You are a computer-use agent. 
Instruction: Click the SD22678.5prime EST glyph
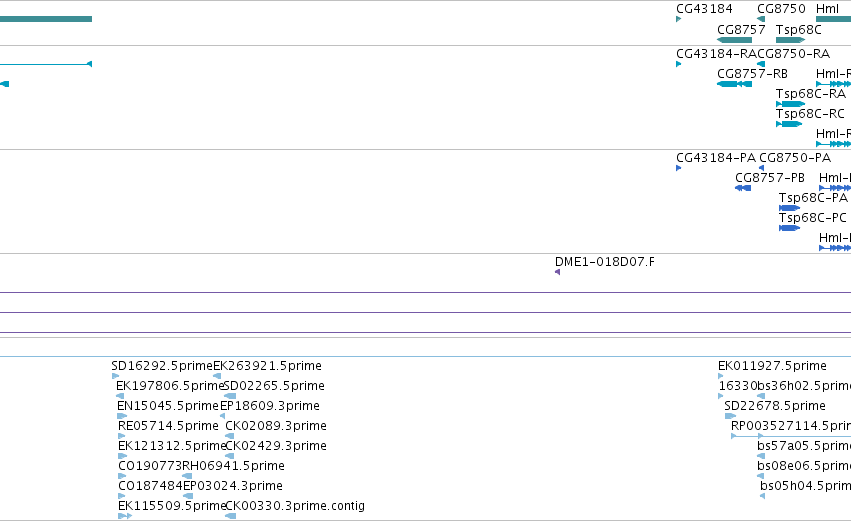[731, 416]
